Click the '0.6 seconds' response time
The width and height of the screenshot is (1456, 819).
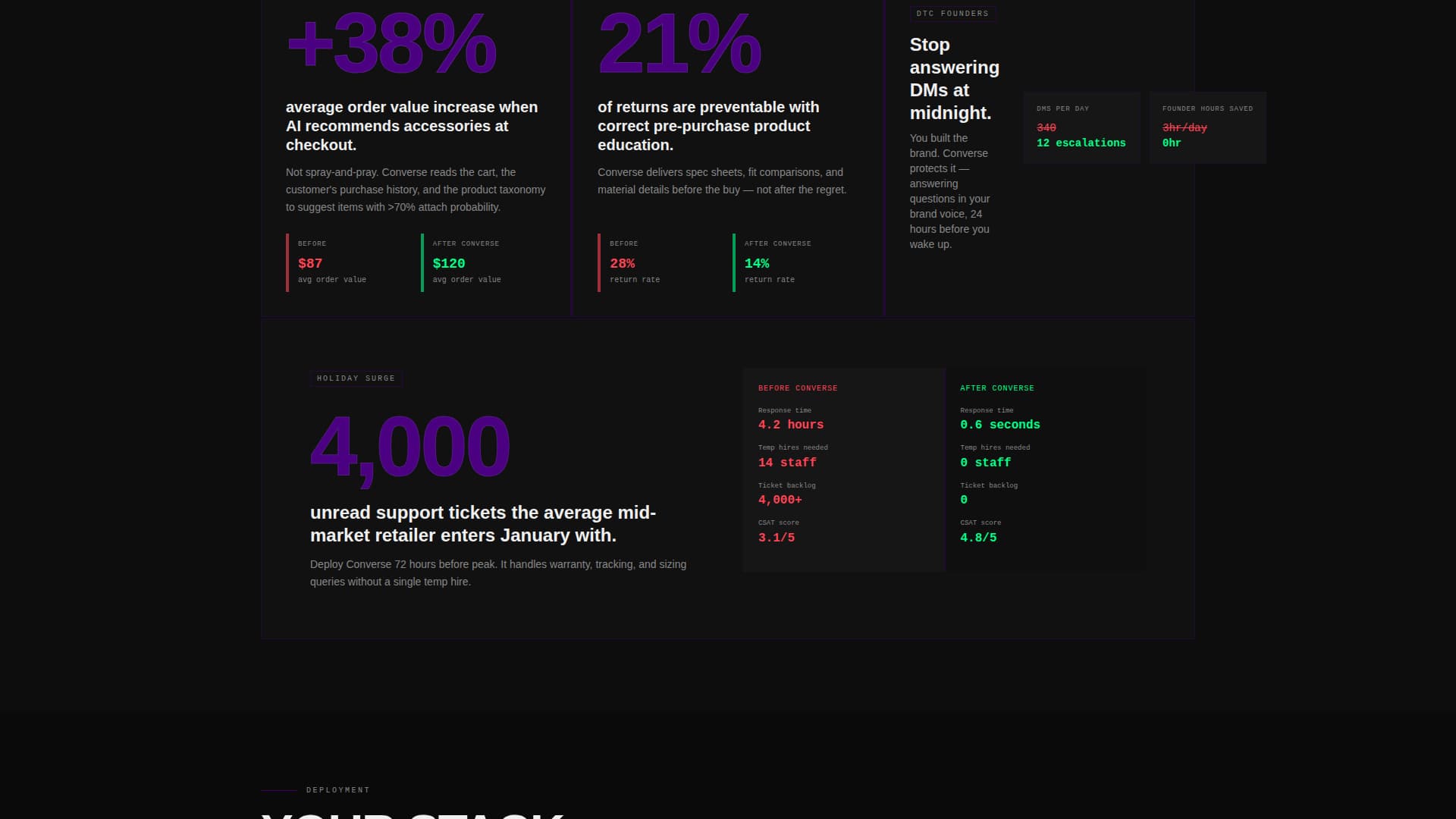(x=1000, y=425)
